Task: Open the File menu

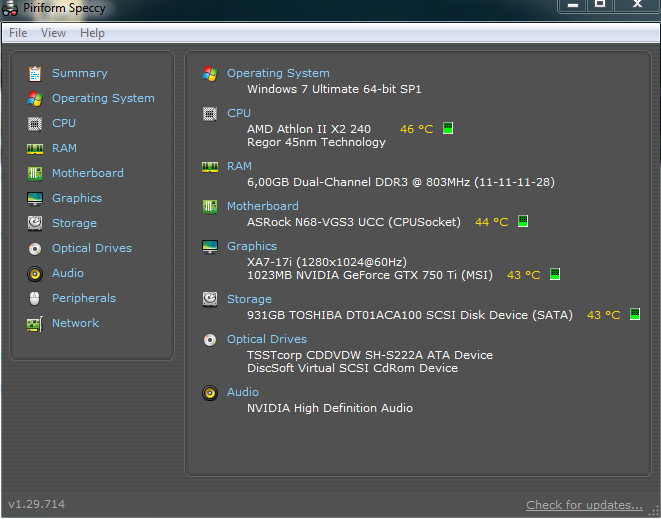Action: [x=18, y=33]
